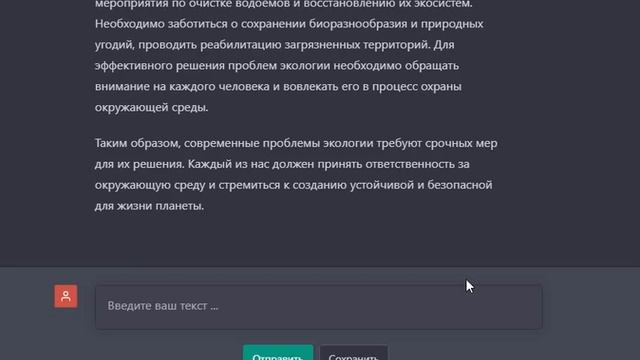This screenshot has width=640, height=360.
Task: Click the line 'окружающей среды.'
Action: [x=151, y=107]
